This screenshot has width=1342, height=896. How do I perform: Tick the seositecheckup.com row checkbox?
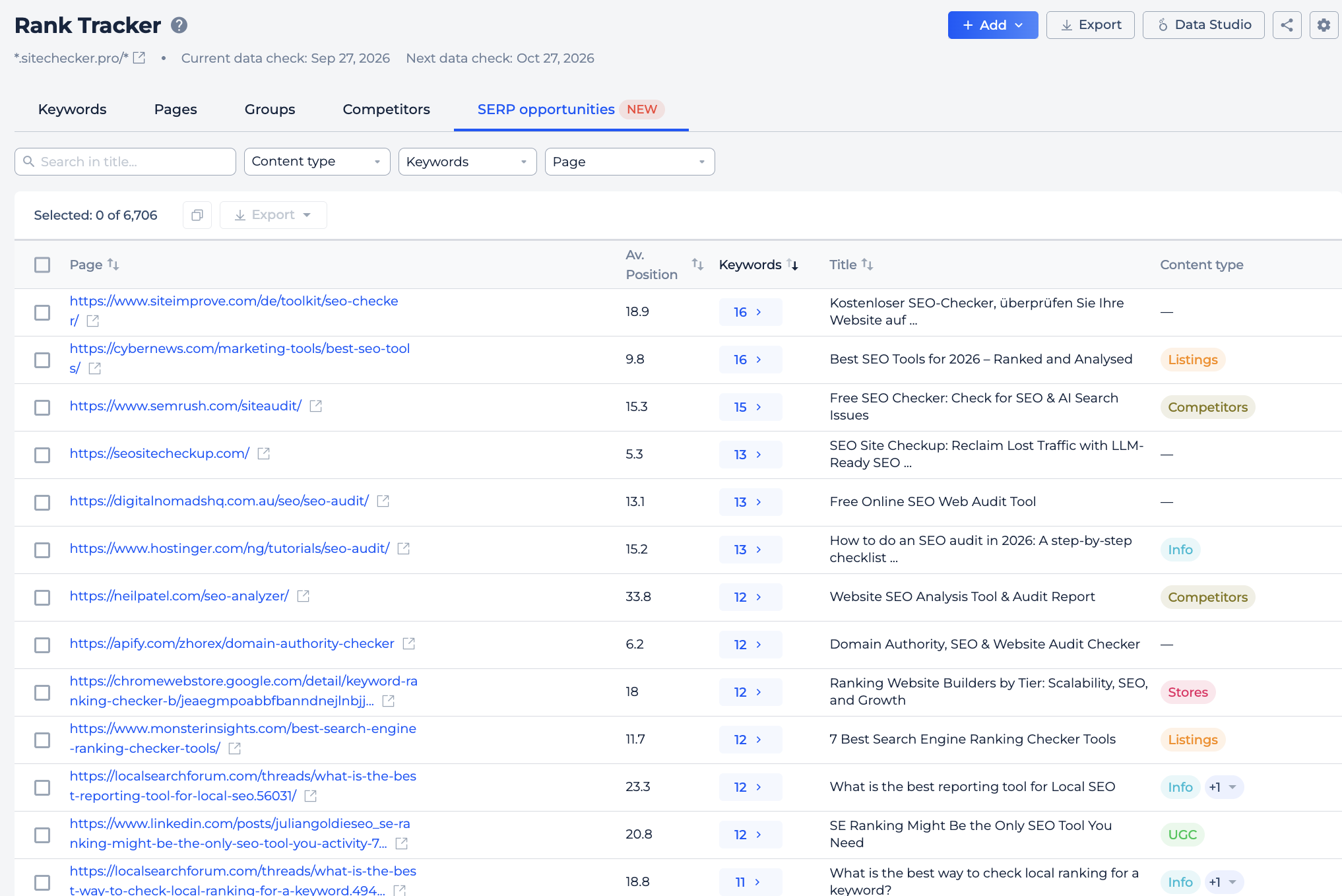coord(42,455)
